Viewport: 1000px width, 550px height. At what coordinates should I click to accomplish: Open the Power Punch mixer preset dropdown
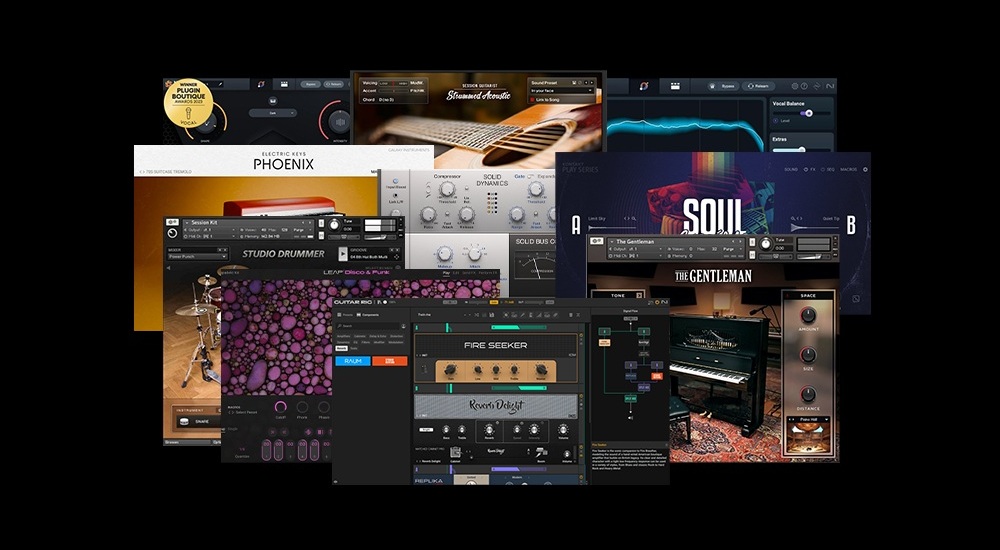point(198,256)
